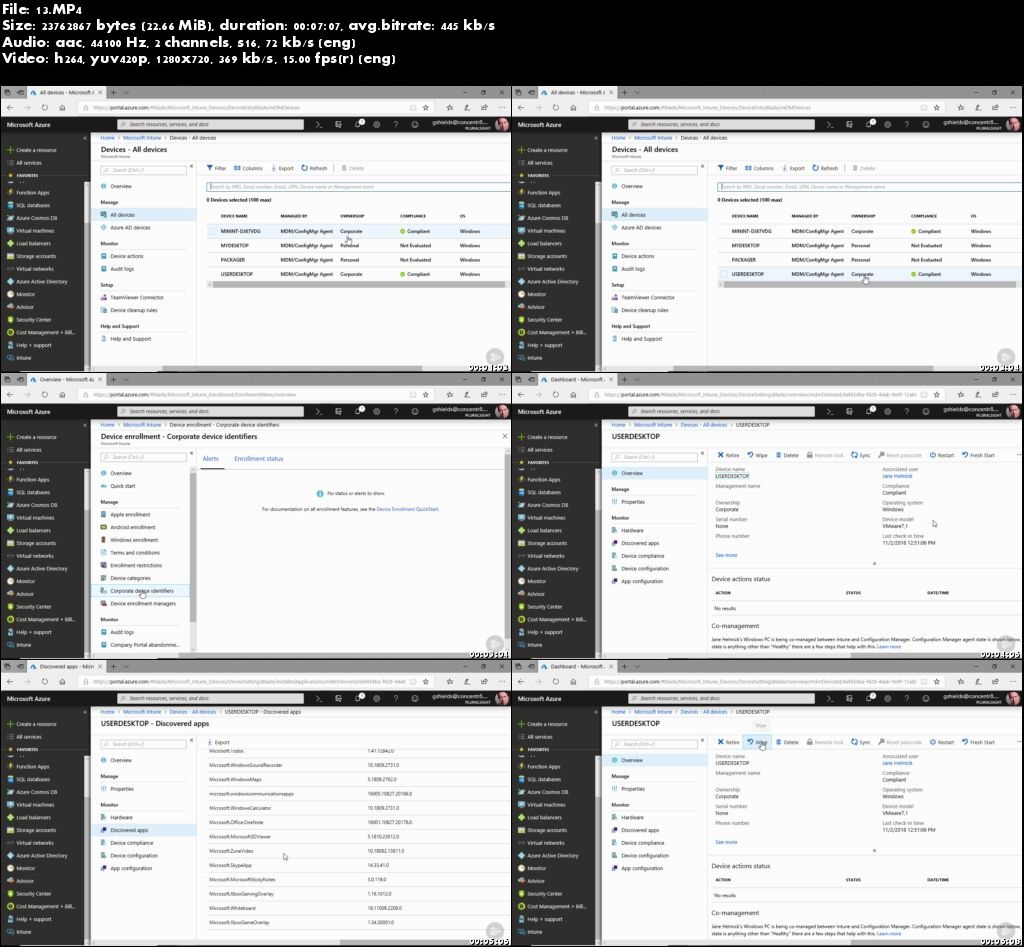This screenshot has width=1024, height=947.
Task: Open Cloud Shell icon in Device enrollment frame
Action: pos(319,411)
